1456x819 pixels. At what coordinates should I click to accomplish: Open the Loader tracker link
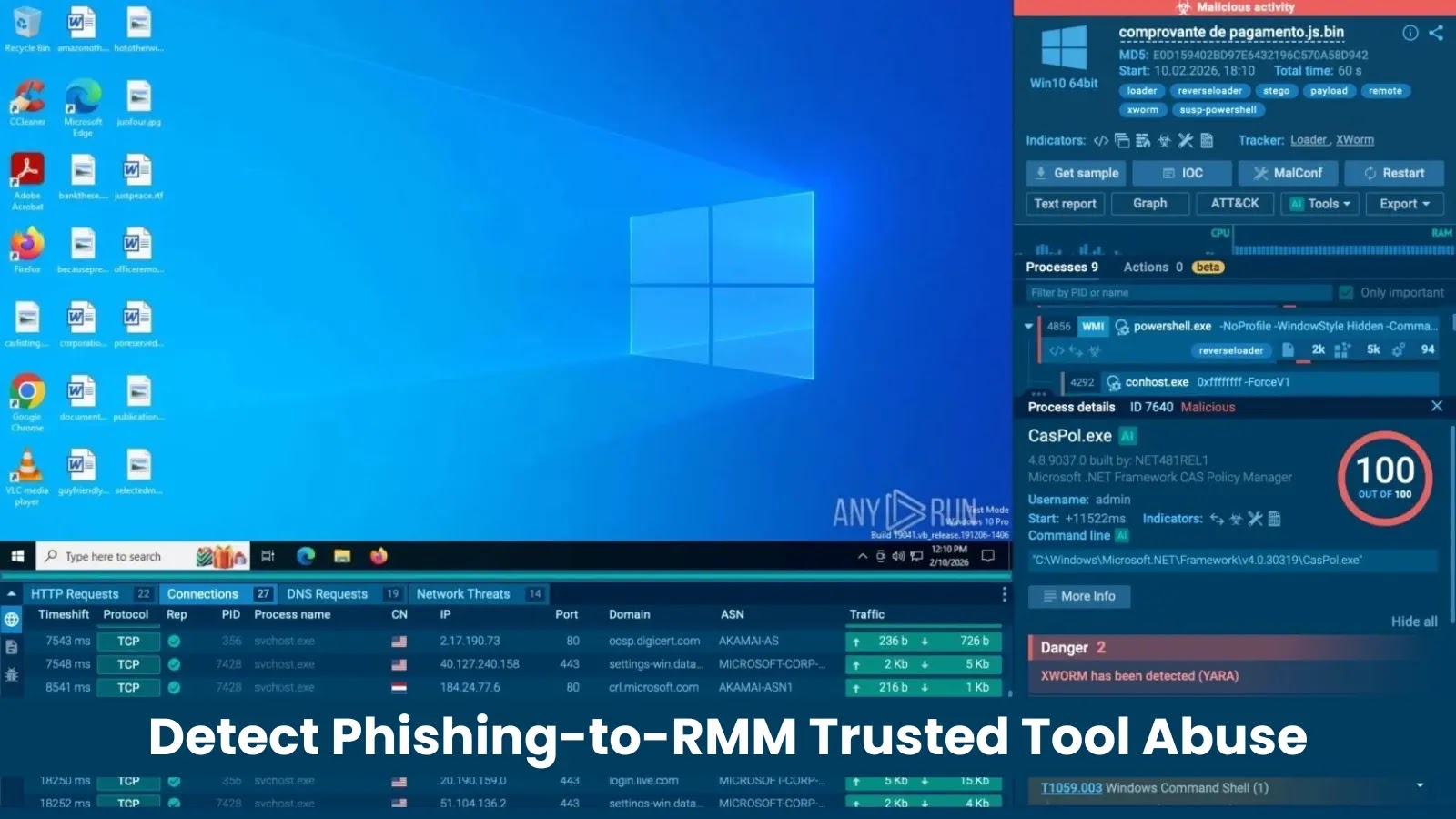tap(1309, 140)
